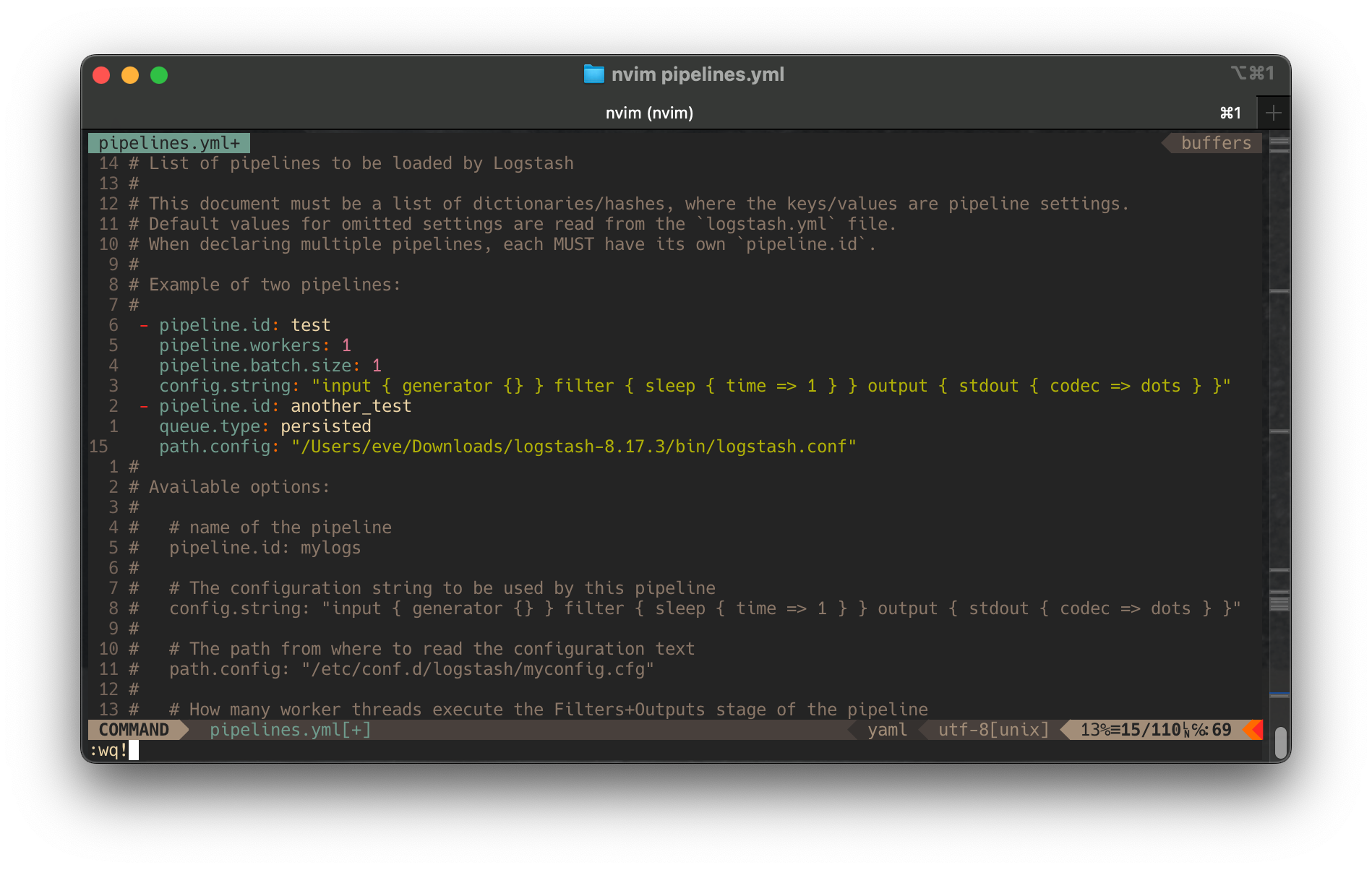Viewport: 1372px width, 870px height.
Task: Click the queue.type value 'persisted'
Action: [326, 426]
